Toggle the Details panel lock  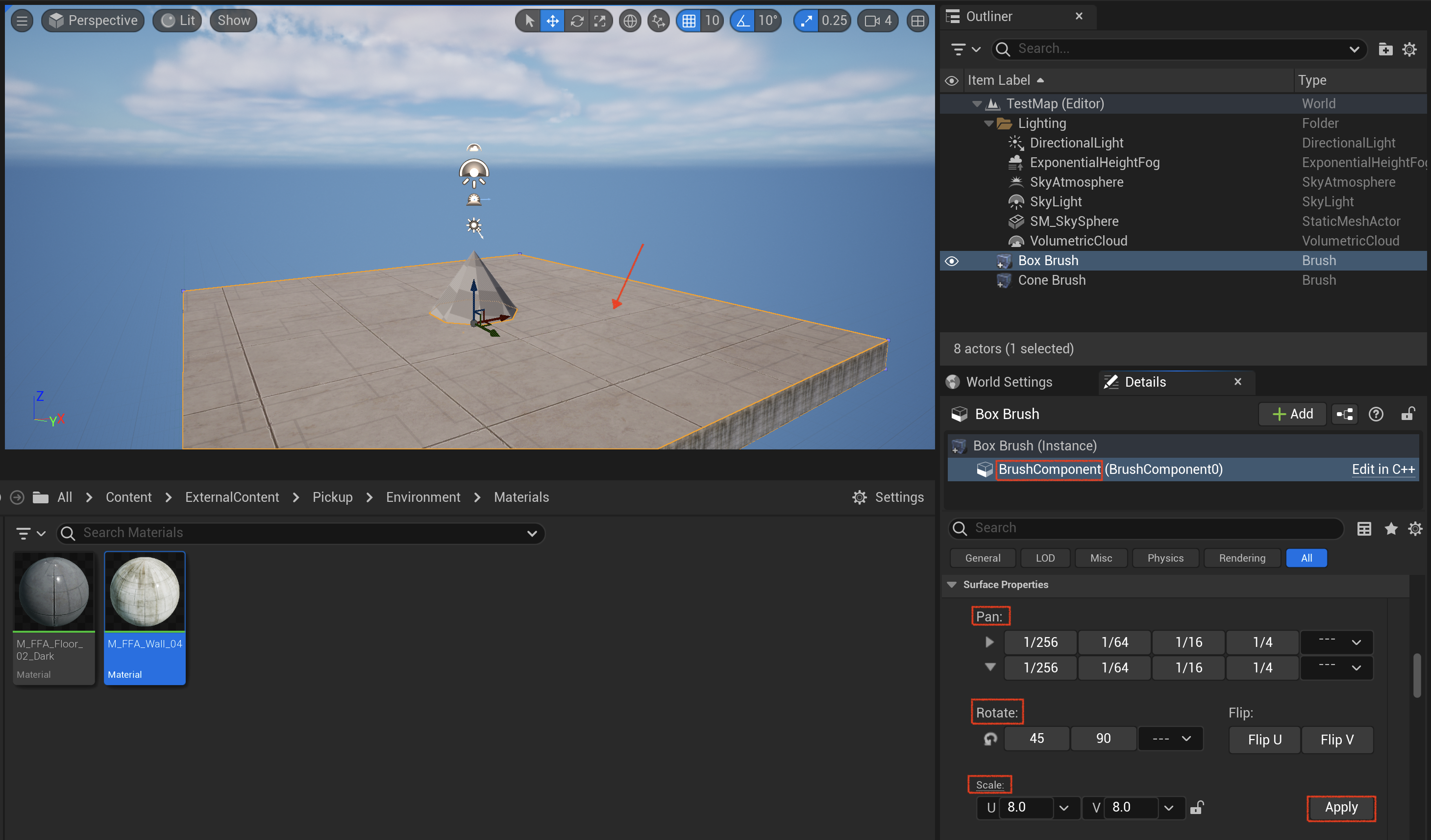pyautogui.click(x=1407, y=415)
